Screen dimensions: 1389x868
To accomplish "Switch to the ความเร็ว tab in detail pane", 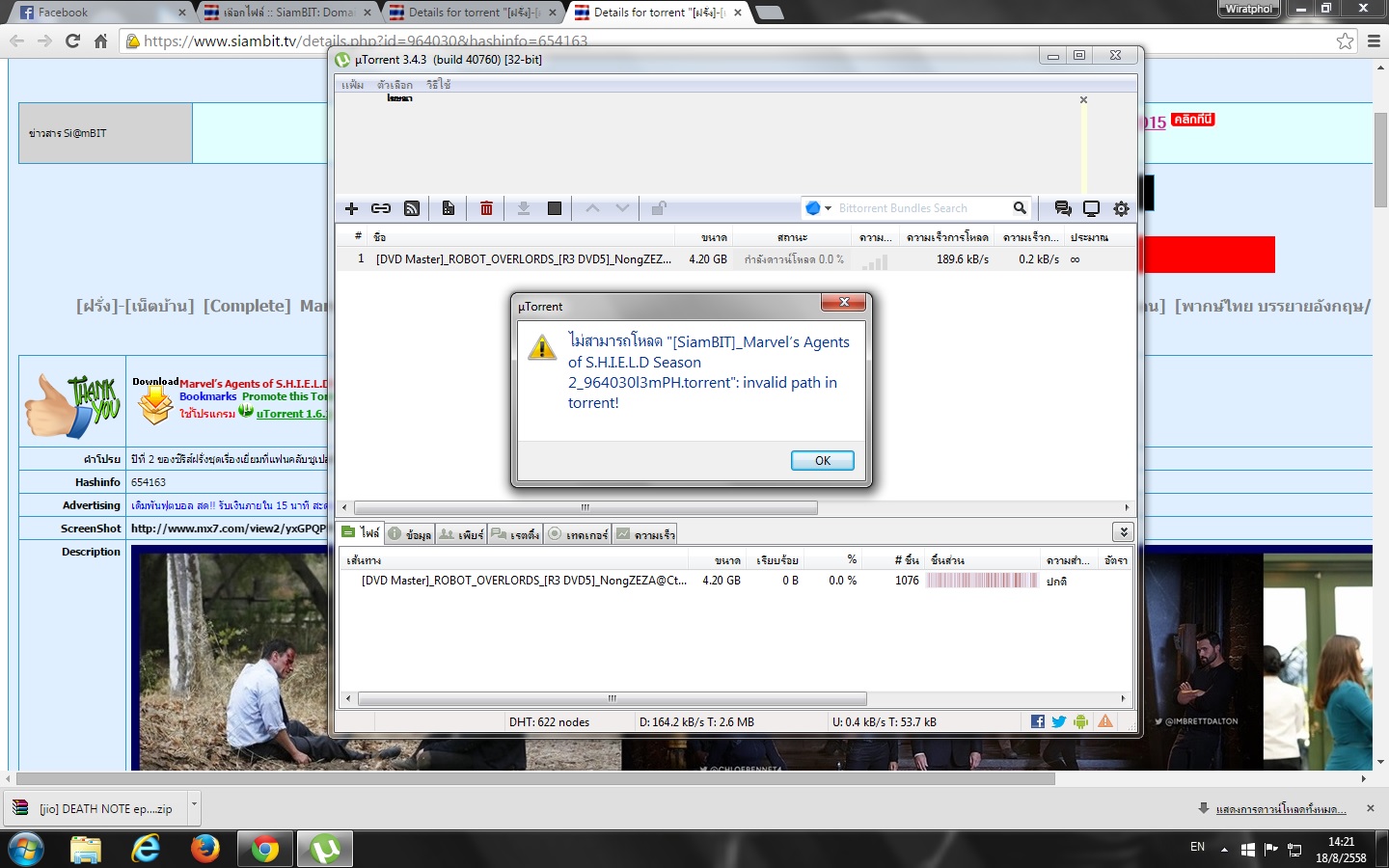I will (645, 533).
